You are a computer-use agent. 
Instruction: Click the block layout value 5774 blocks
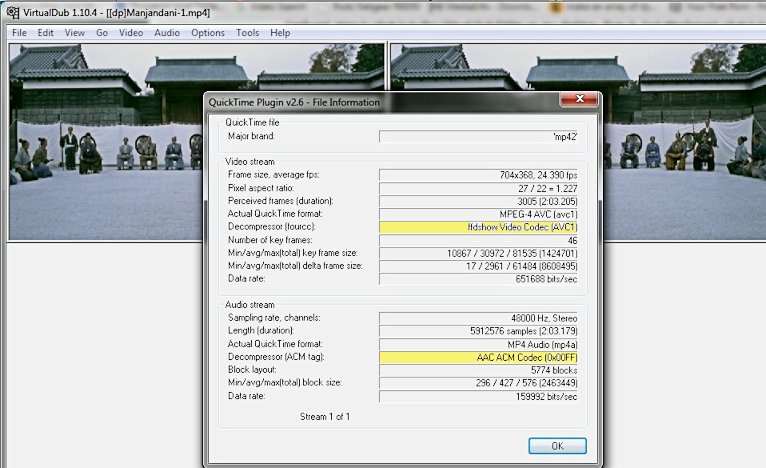(478, 370)
